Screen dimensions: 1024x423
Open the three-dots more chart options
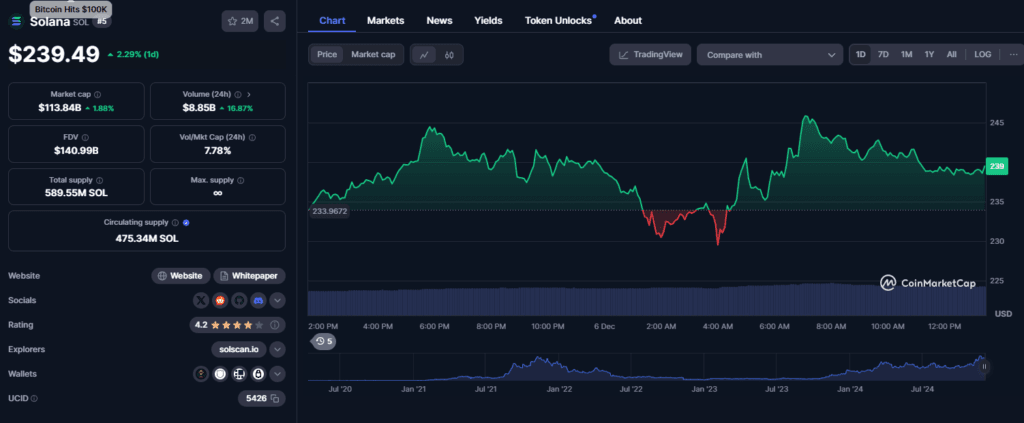1013,55
